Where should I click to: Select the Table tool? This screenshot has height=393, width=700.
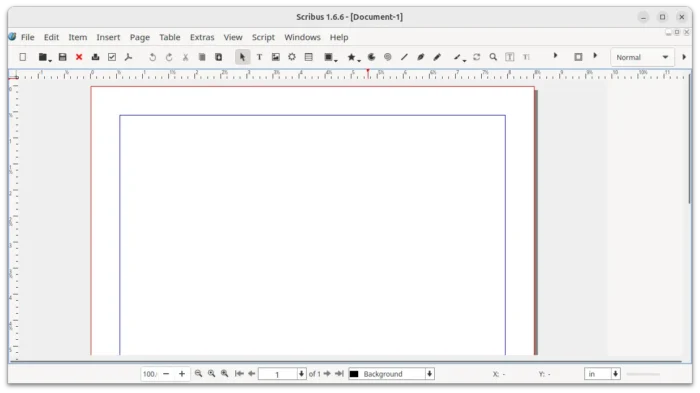308,57
